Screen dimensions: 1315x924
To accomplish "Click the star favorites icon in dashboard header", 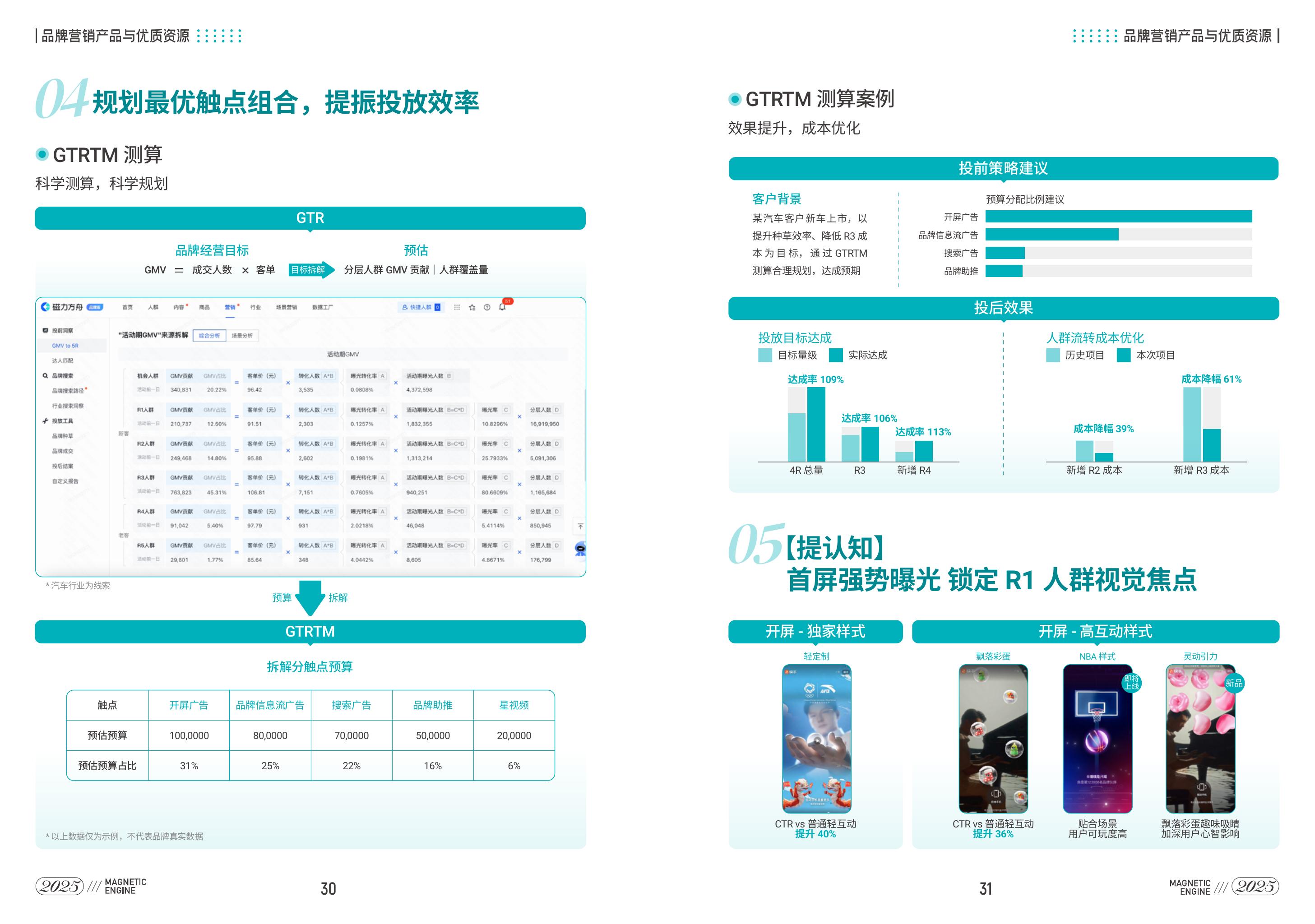I will coord(472,307).
